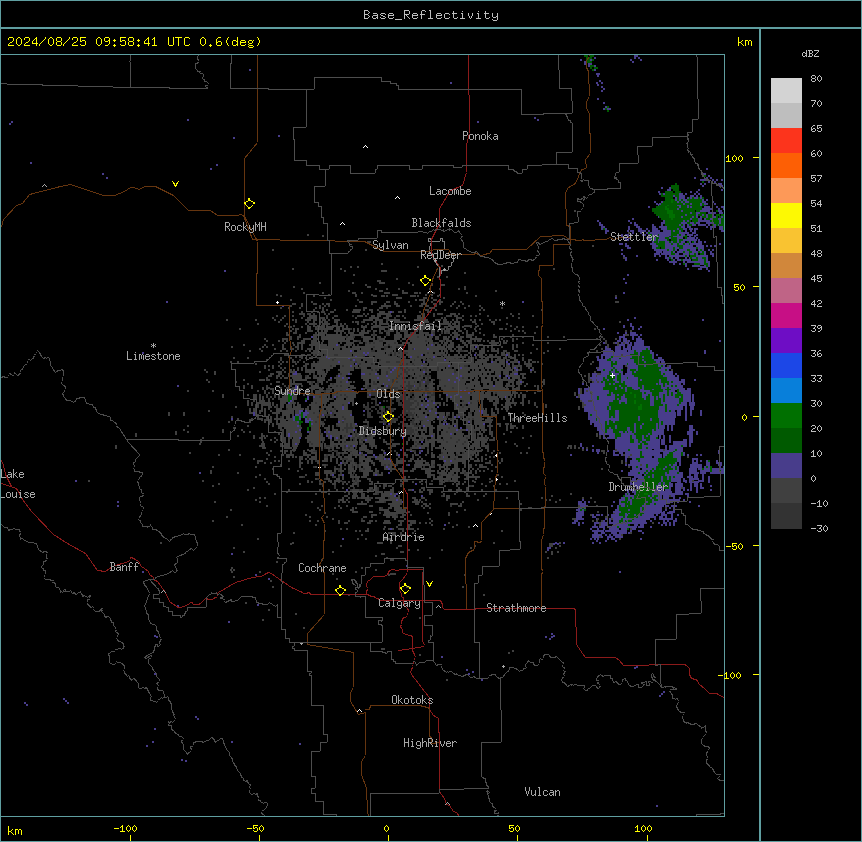Select the Strathmore label
862x842 pixels.
[516, 608]
